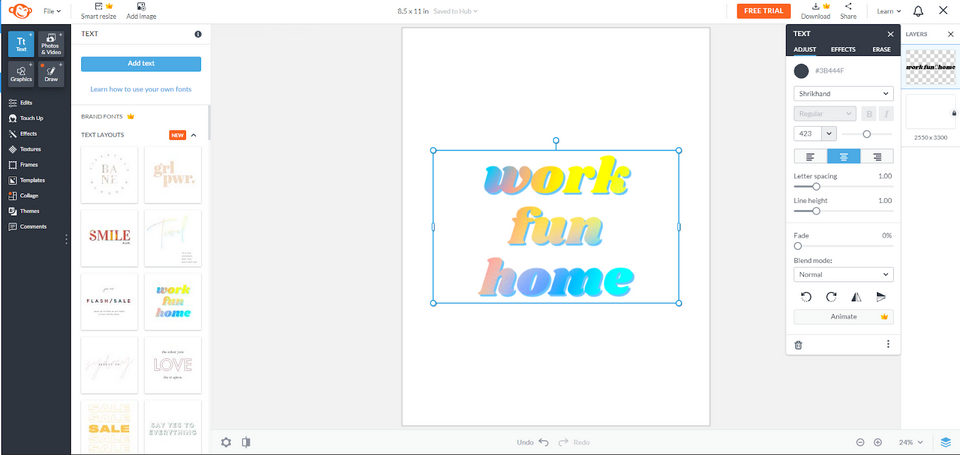This screenshot has width=960, height=455.
Task: Click the Animate button
Action: click(843, 317)
